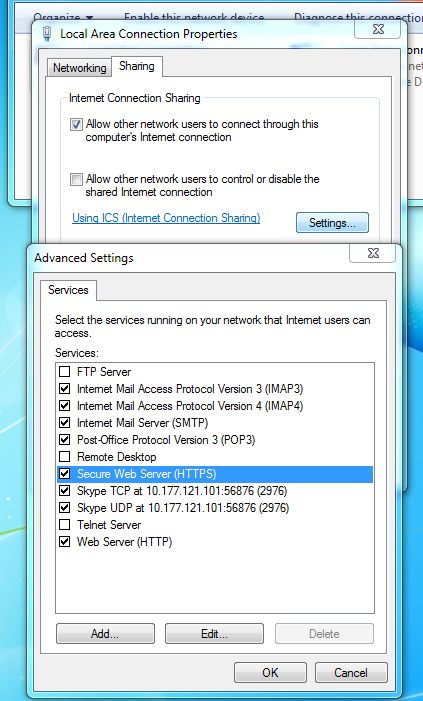
Task: Click the Edit... service button
Action: click(x=214, y=633)
